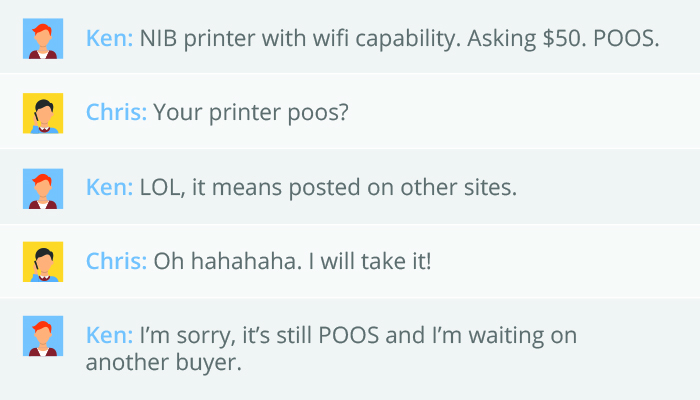Viewport: 700px width, 400px height.
Task: Click Ken's avatar beside the NIB printer message
Action: click(x=43, y=38)
